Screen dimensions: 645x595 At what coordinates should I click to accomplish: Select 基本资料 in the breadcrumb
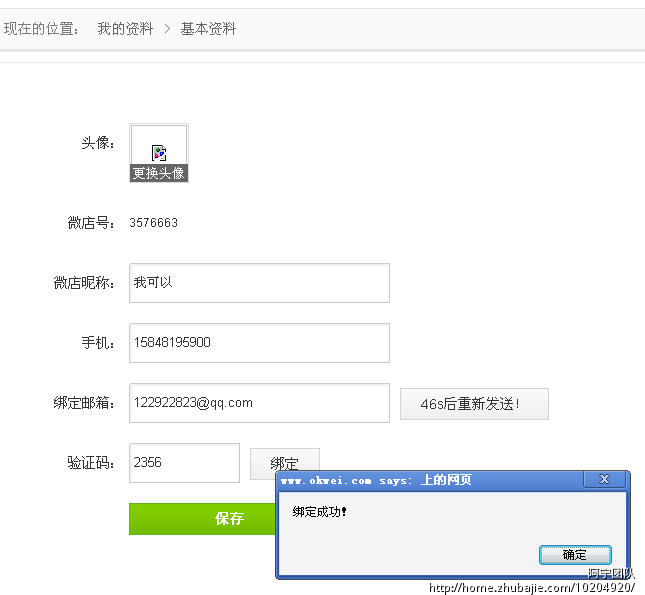(208, 29)
